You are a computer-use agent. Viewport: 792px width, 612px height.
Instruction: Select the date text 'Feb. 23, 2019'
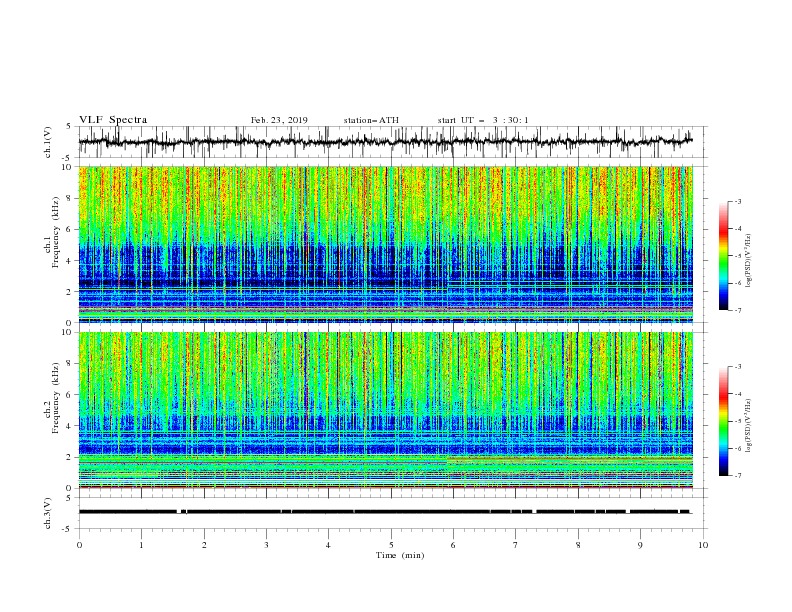[279, 120]
